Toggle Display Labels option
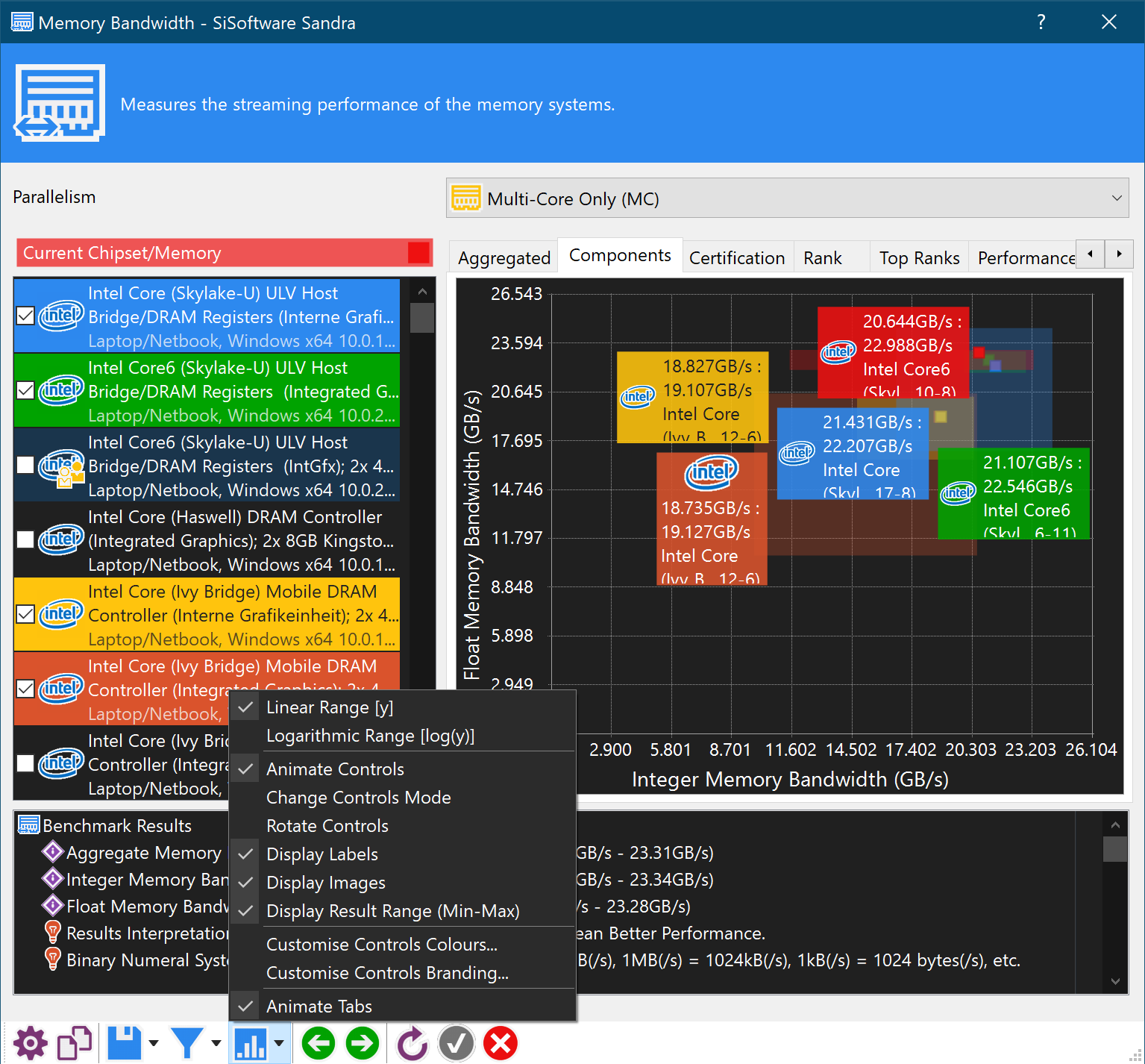Screen dimensions: 1145x1064 click(402, 854)
